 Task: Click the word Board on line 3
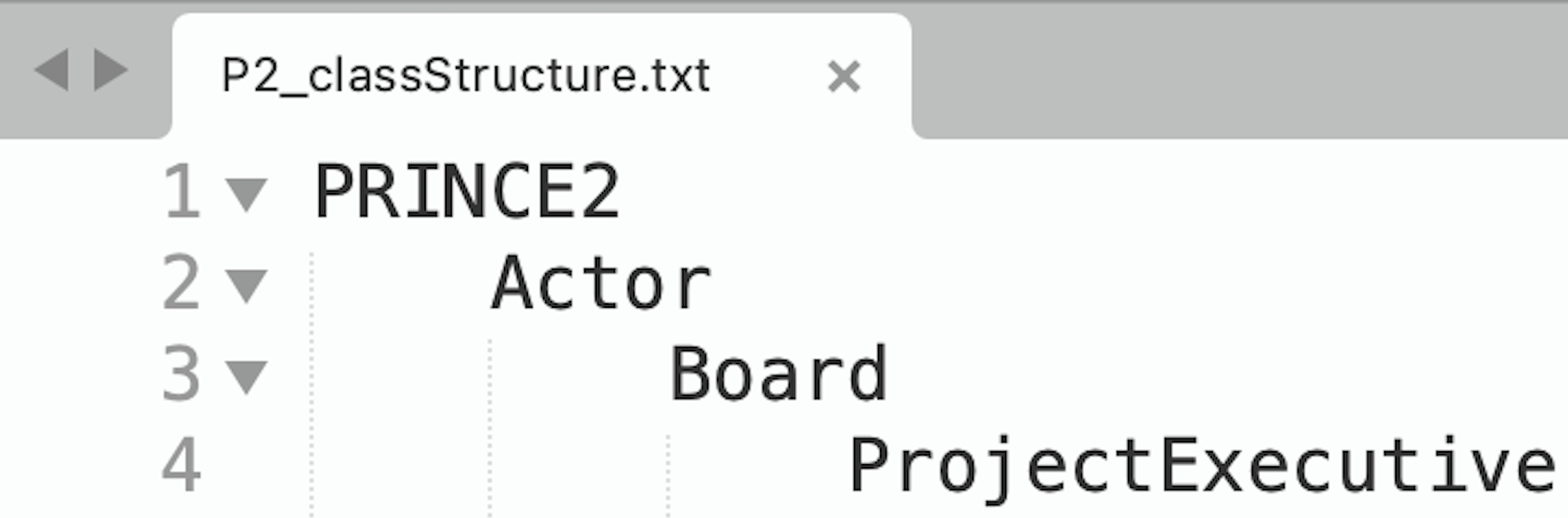(x=779, y=375)
